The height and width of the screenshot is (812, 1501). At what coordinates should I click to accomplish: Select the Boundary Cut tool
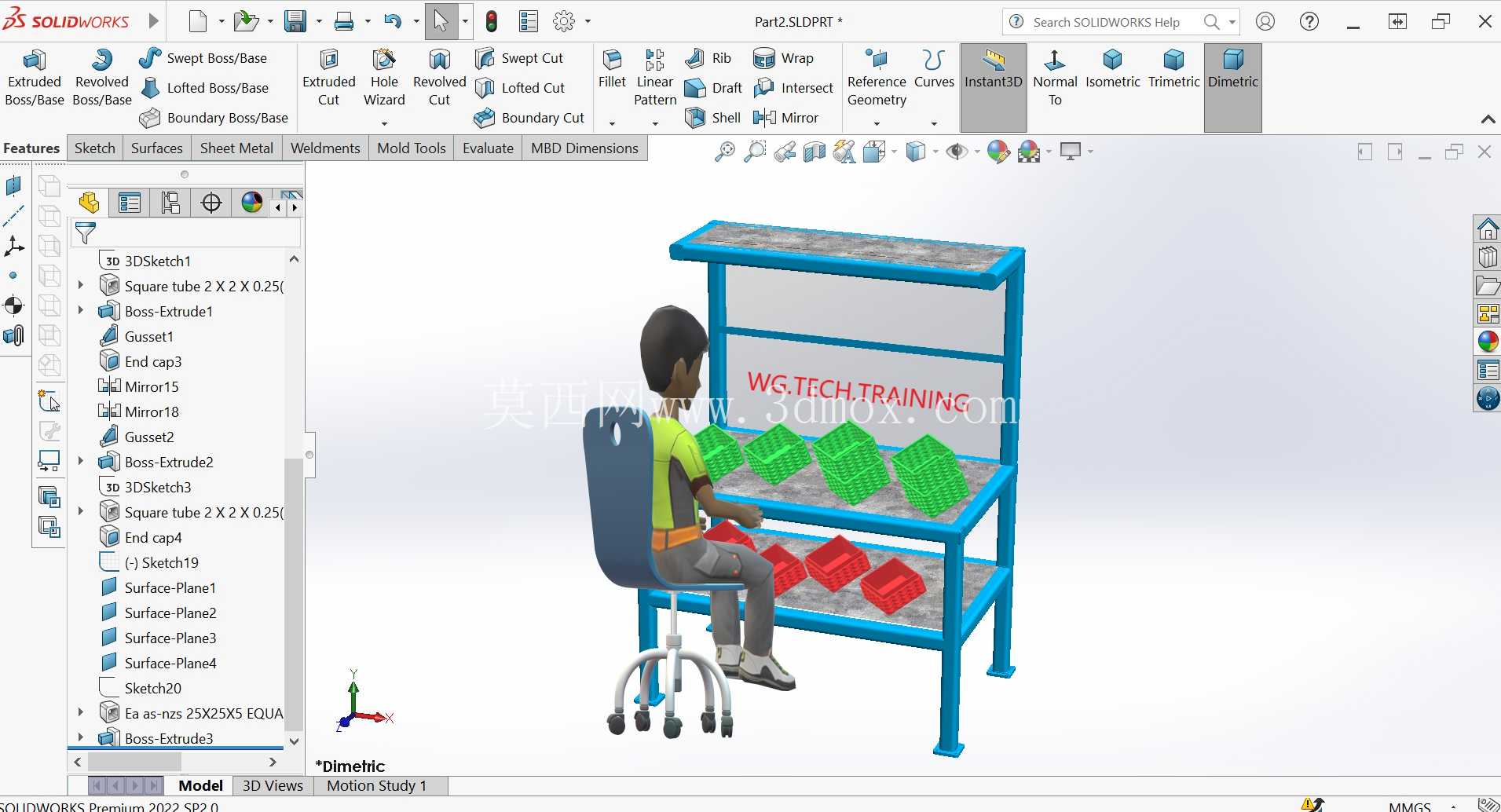[529, 118]
